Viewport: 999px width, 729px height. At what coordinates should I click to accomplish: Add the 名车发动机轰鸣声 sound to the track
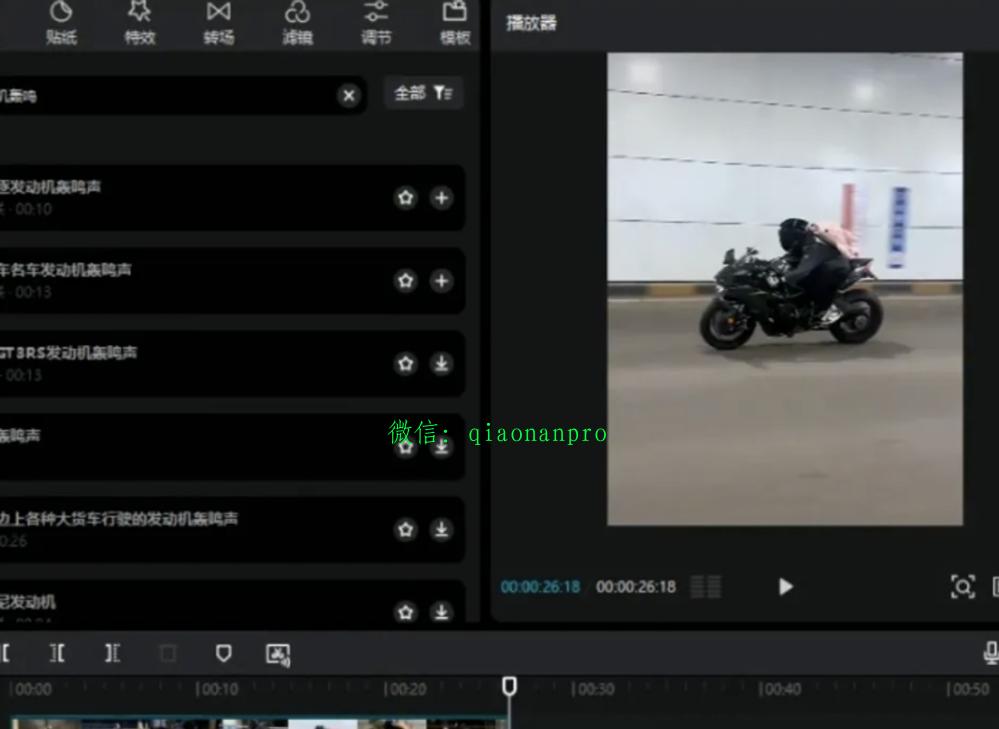coord(441,281)
